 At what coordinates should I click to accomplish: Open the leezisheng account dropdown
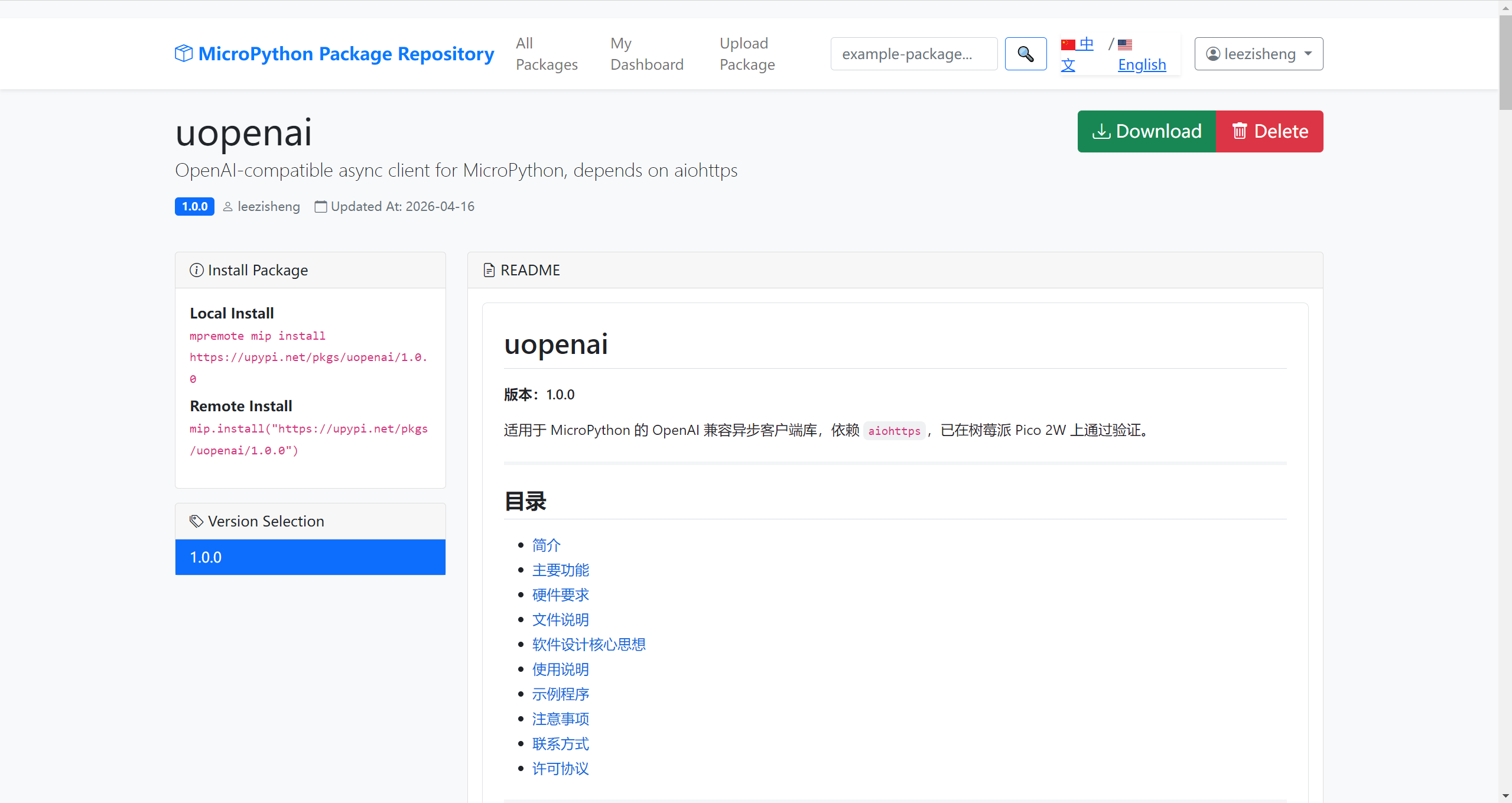coord(1258,54)
